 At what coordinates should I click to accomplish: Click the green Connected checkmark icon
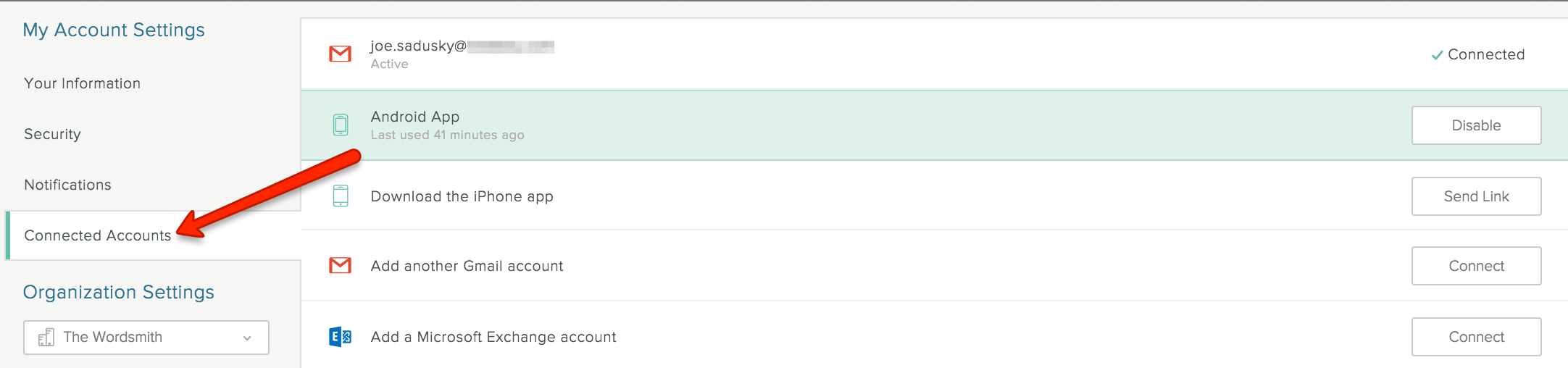(x=1437, y=55)
